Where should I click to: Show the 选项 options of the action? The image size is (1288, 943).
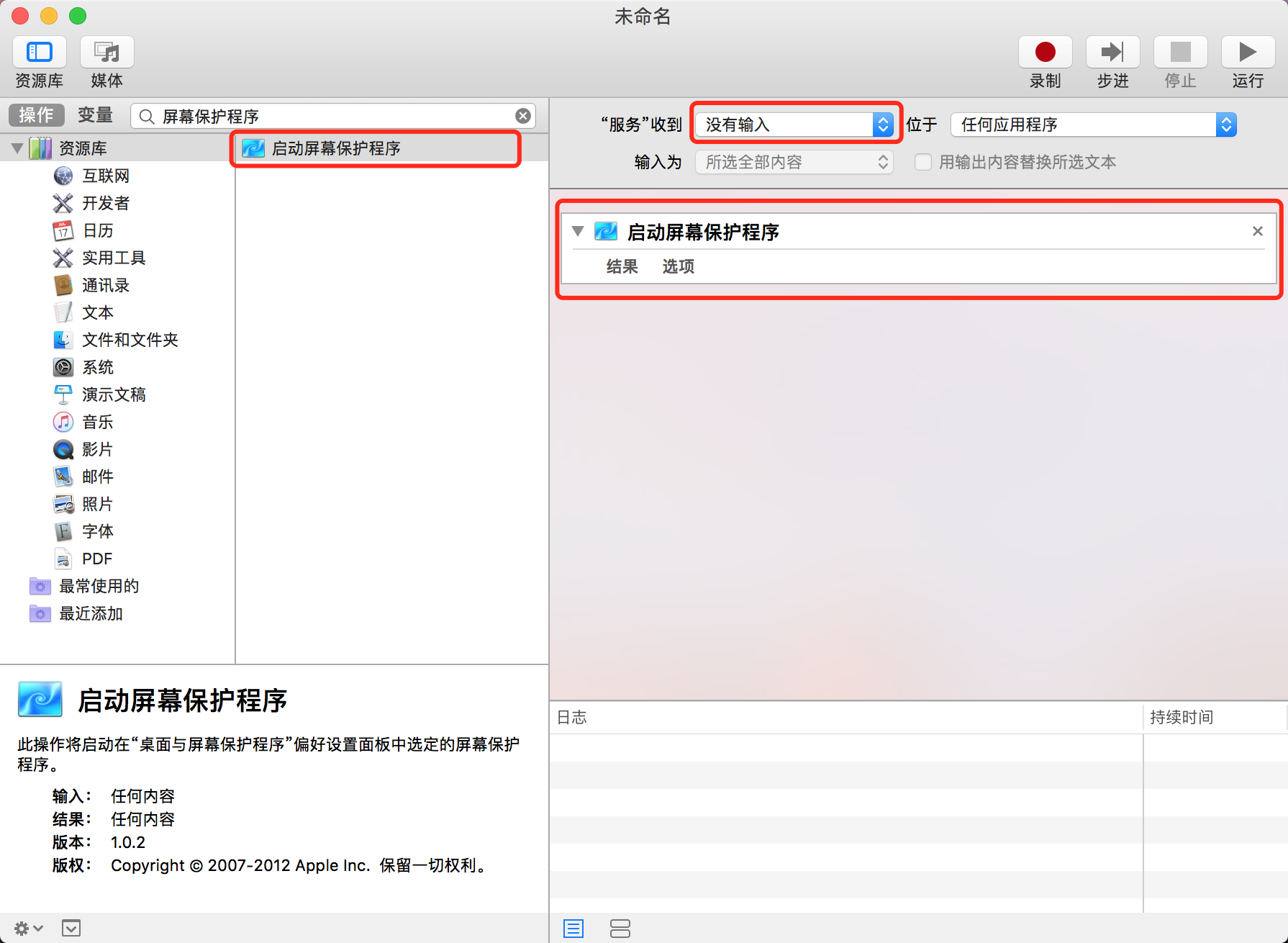678,266
